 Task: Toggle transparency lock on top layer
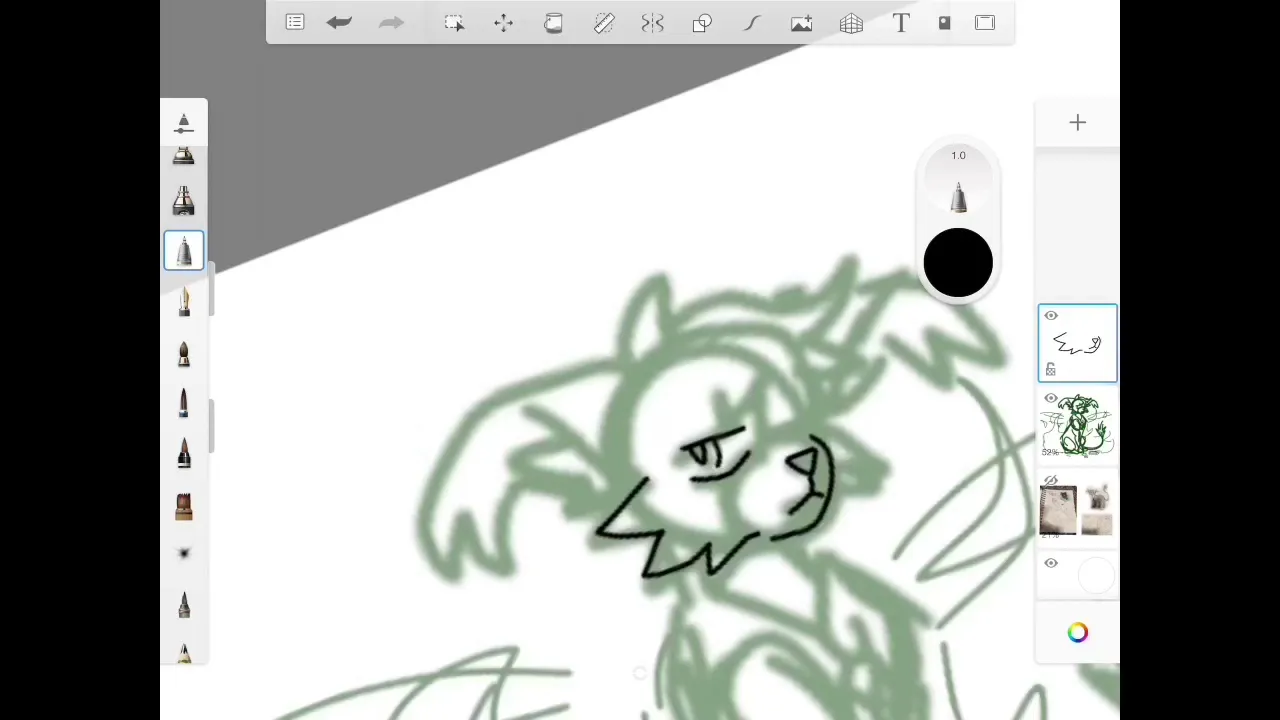click(x=1050, y=371)
